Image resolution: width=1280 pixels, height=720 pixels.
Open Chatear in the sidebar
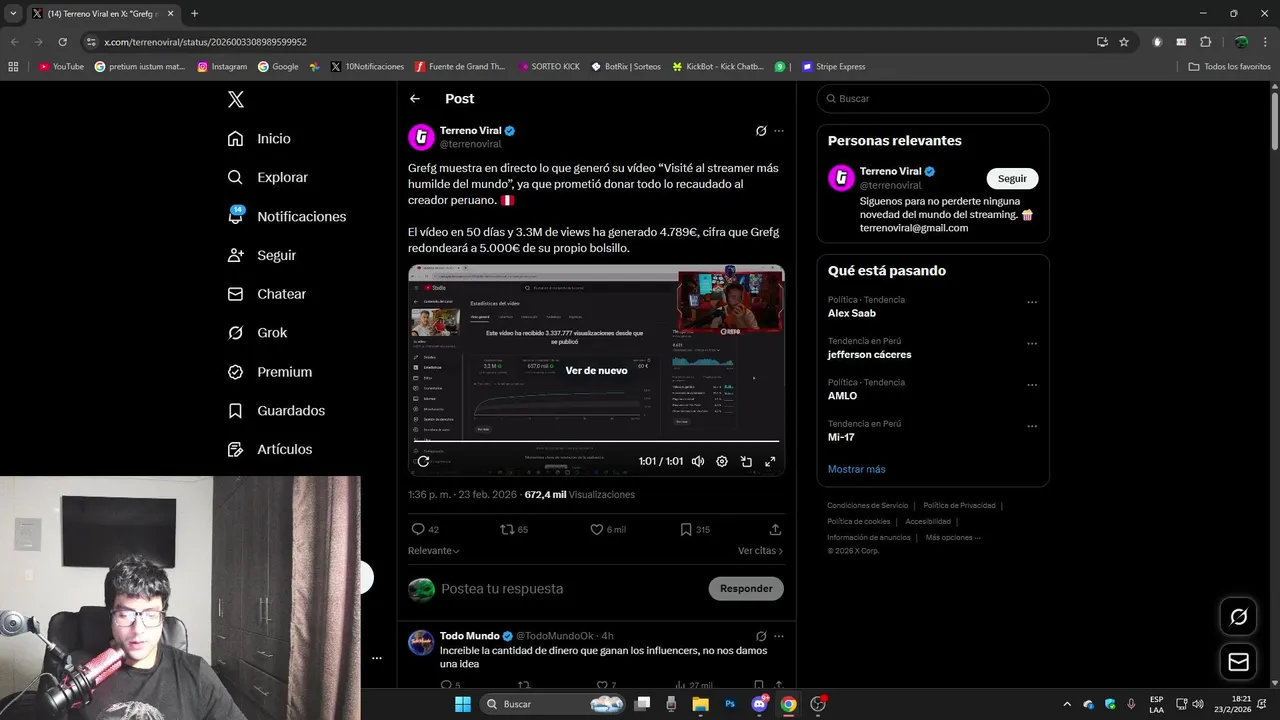266,294
